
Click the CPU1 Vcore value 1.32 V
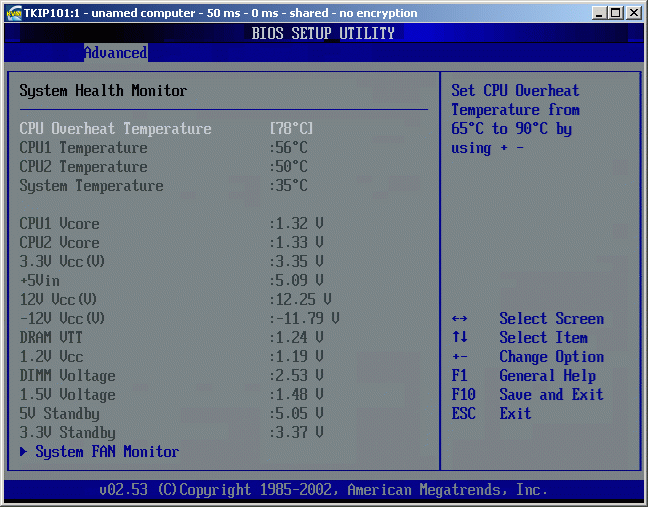[x=296, y=224]
